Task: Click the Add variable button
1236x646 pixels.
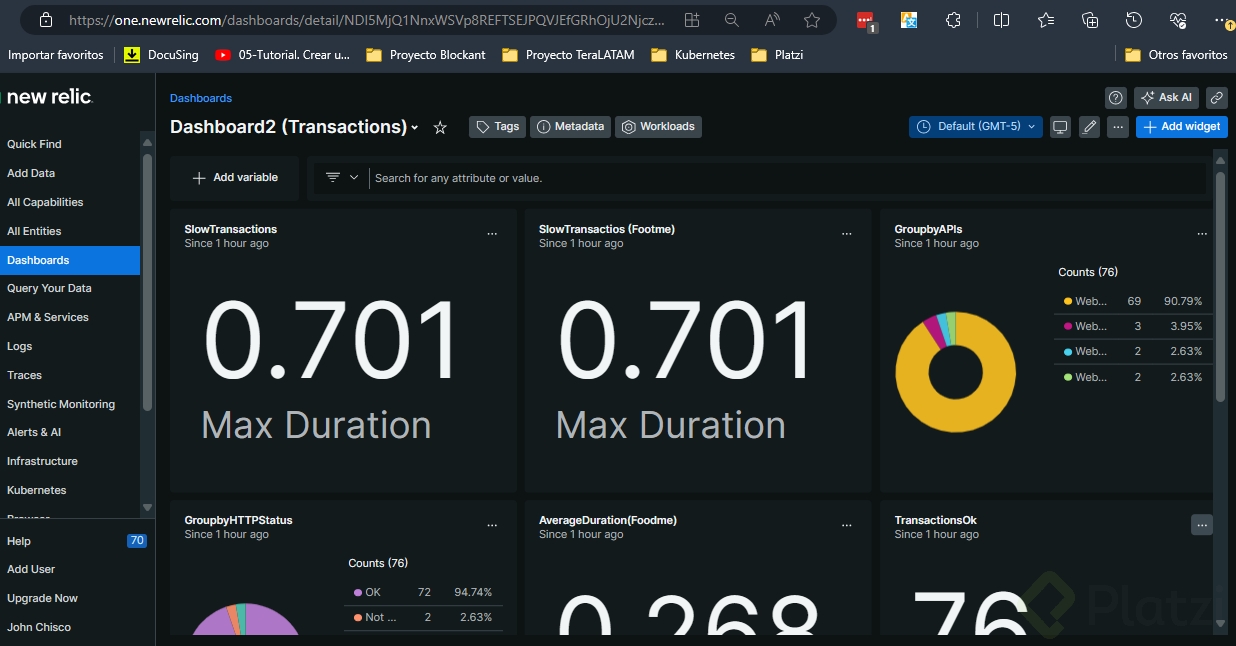Action: tap(235, 177)
